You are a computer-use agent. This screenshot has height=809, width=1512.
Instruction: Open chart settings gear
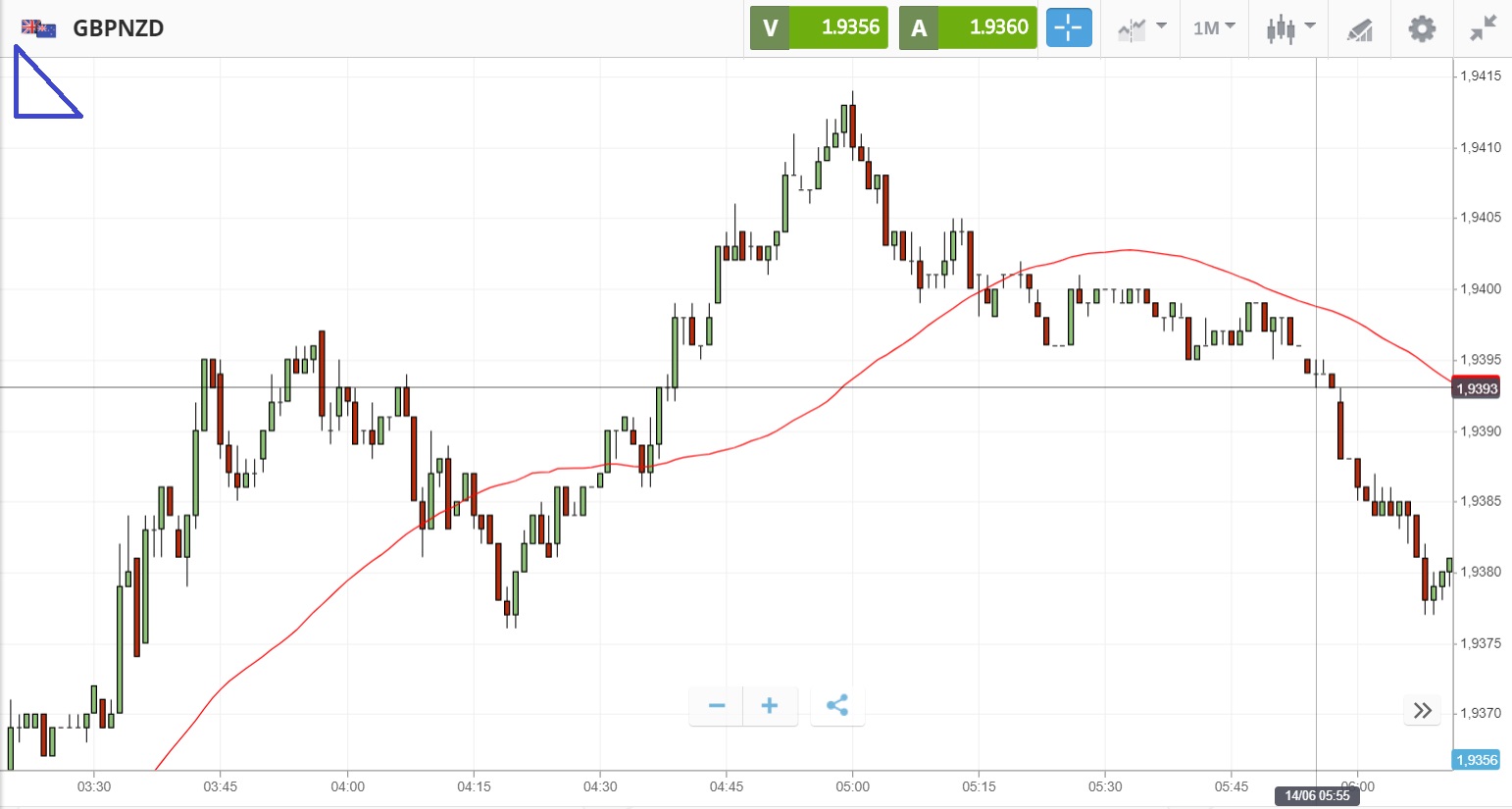tap(1421, 28)
